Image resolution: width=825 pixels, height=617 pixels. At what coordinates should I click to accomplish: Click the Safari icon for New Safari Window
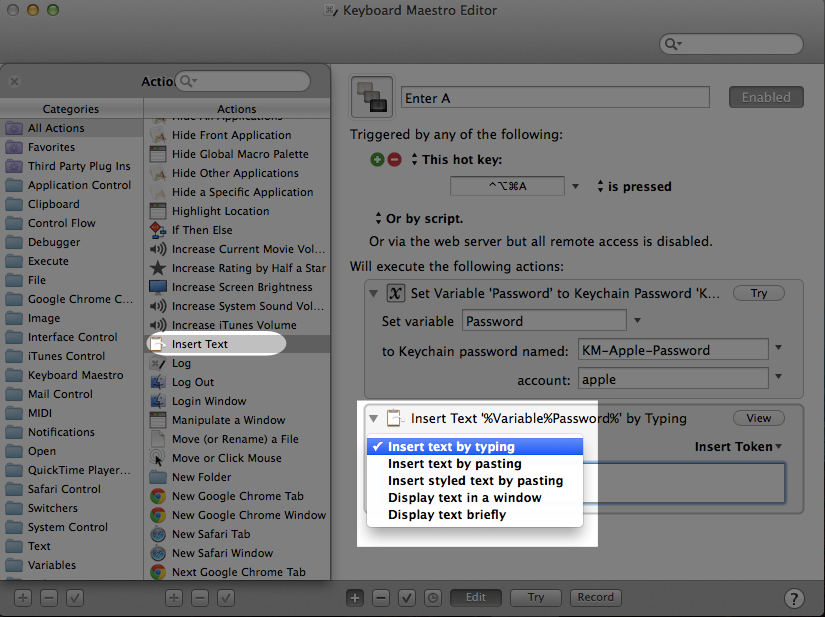tap(158, 553)
